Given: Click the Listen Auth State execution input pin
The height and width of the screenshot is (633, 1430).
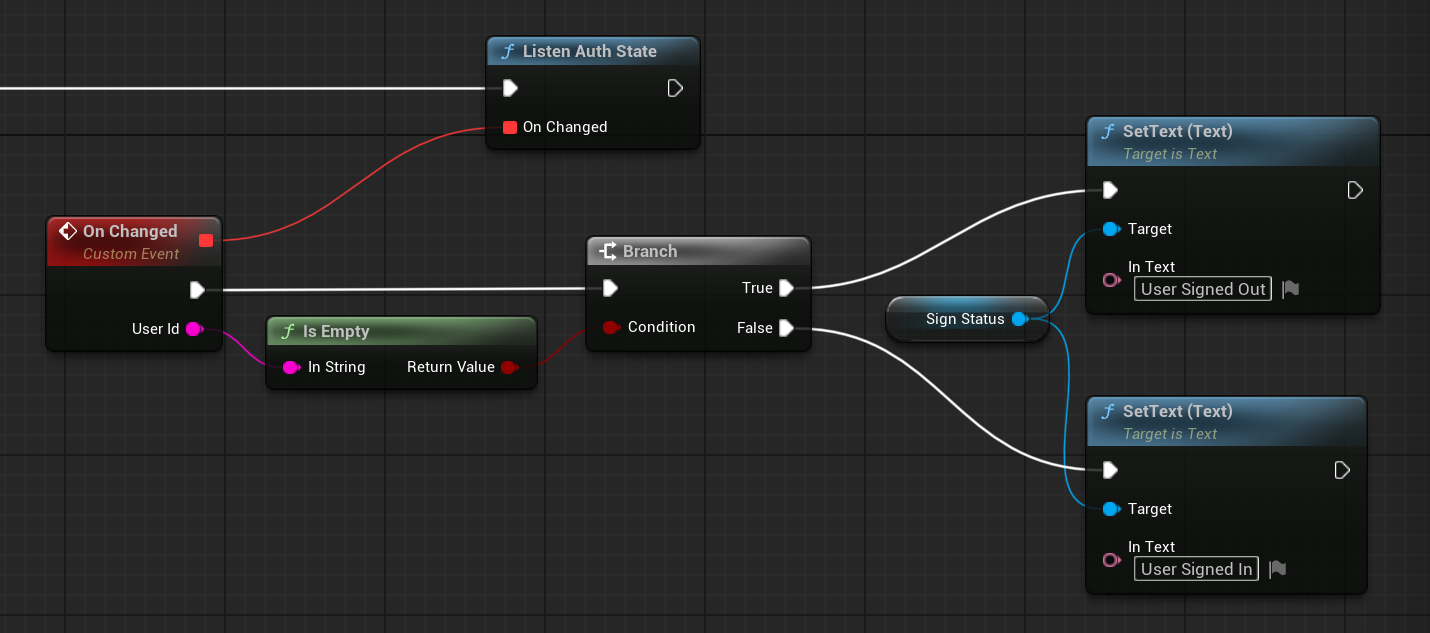Looking at the screenshot, I should (510, 88).
